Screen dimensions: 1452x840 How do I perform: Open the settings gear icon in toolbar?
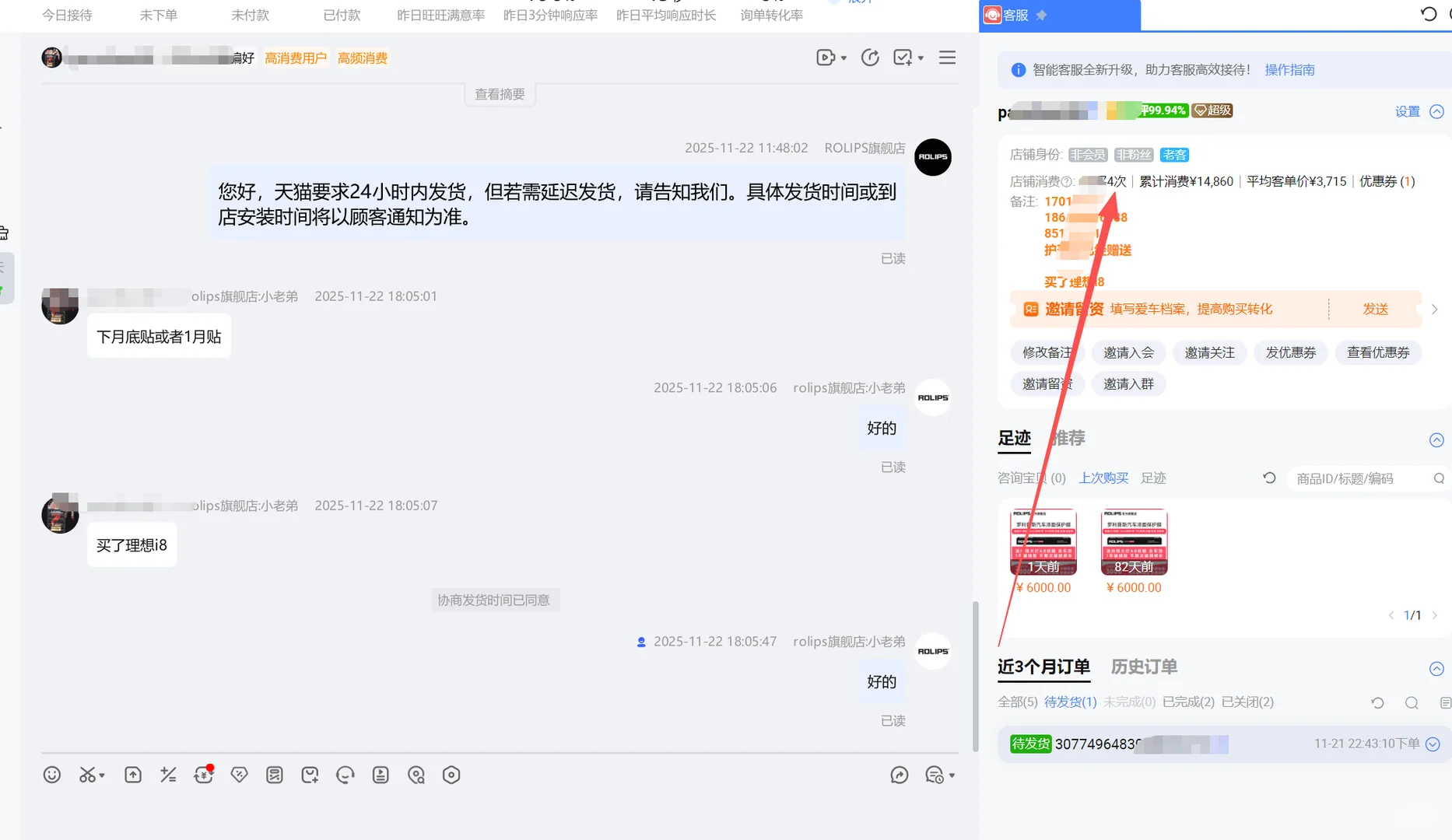451,775
